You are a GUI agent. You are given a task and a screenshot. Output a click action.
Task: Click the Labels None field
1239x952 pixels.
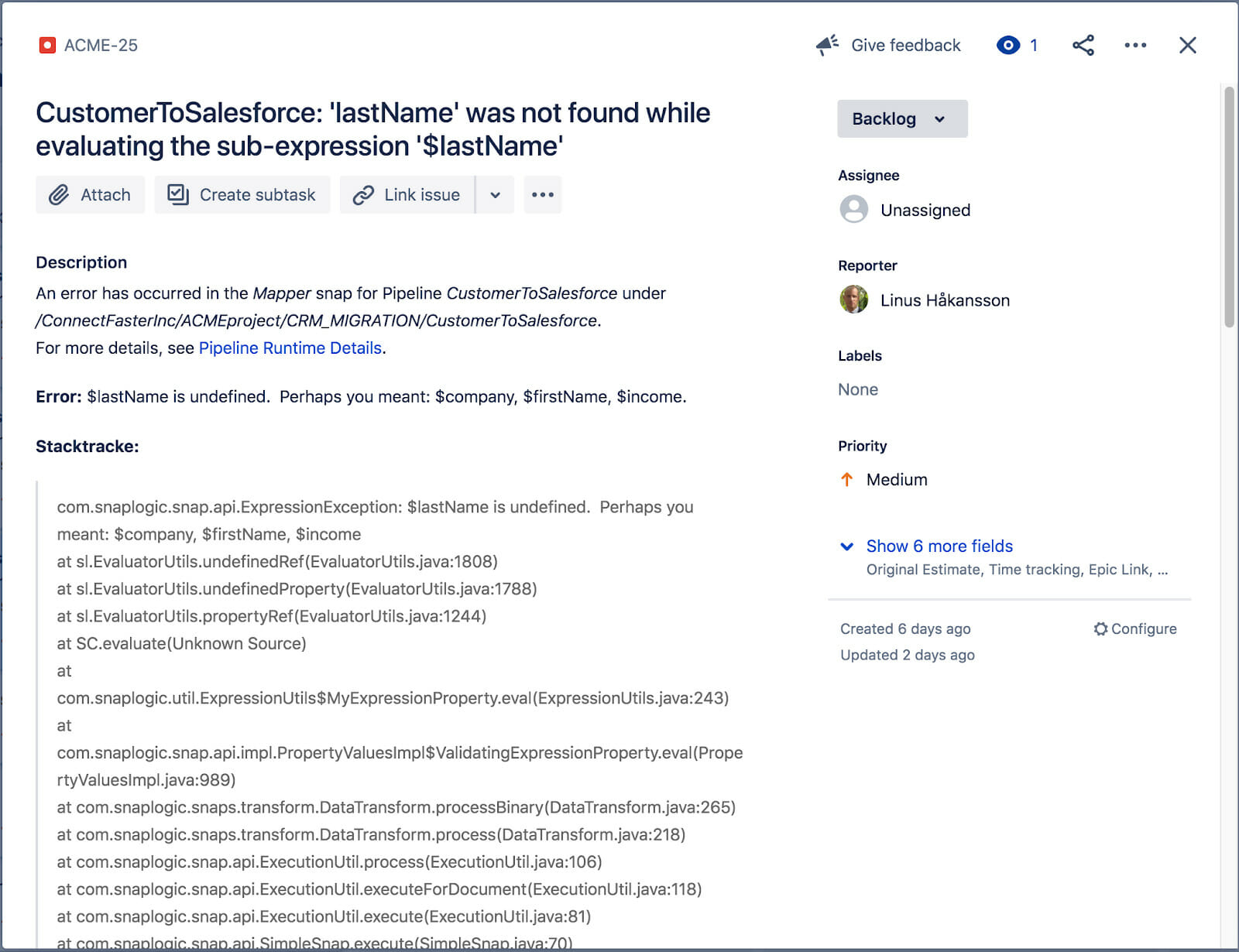[x=858, y=390]
